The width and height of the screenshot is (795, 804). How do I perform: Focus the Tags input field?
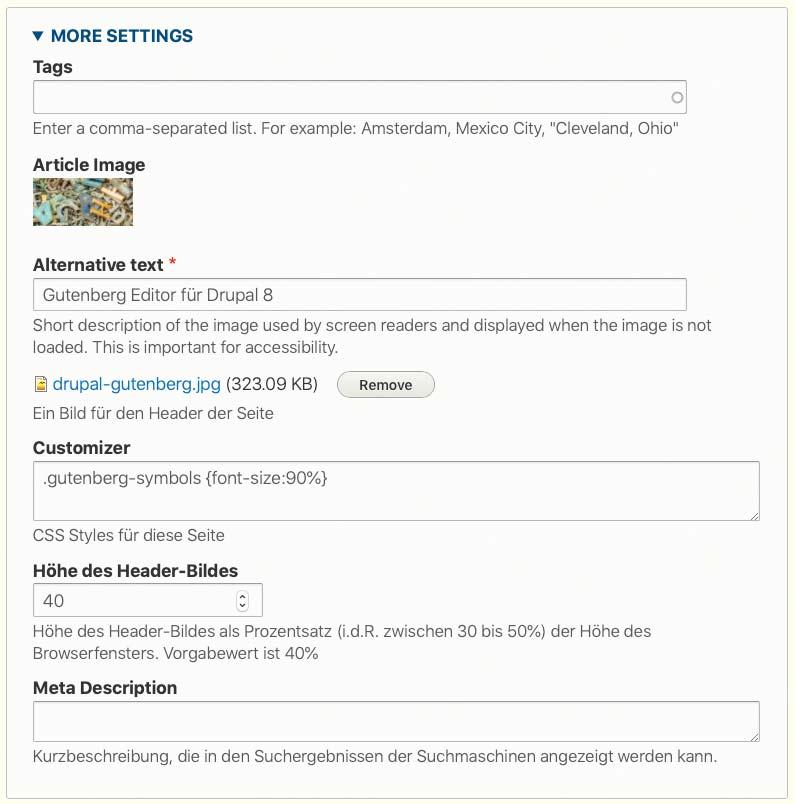tap(360, 97)
